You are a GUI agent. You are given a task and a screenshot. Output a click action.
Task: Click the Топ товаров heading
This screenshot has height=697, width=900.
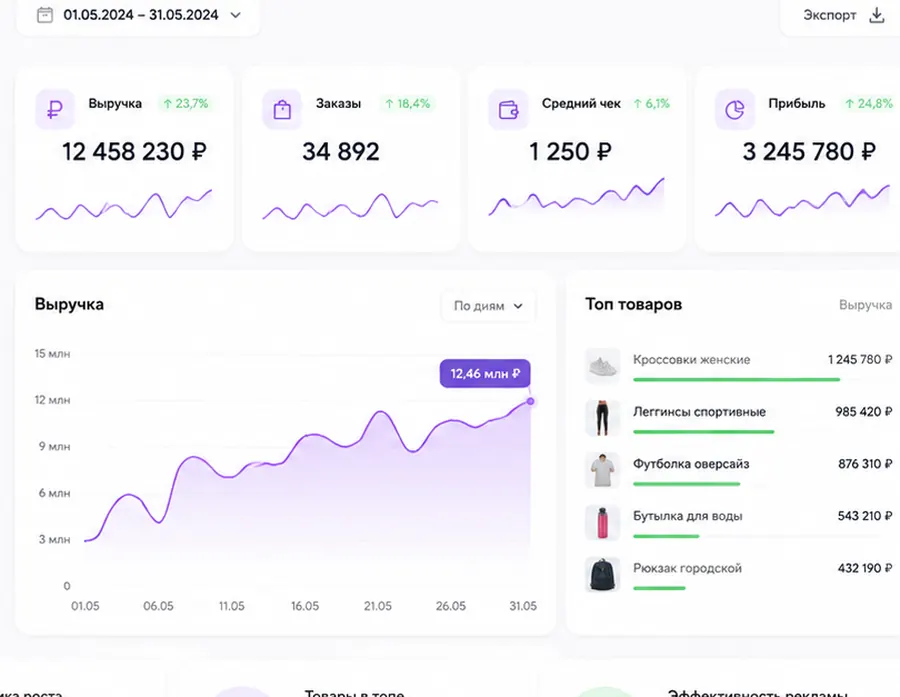[x=634, y=304]
